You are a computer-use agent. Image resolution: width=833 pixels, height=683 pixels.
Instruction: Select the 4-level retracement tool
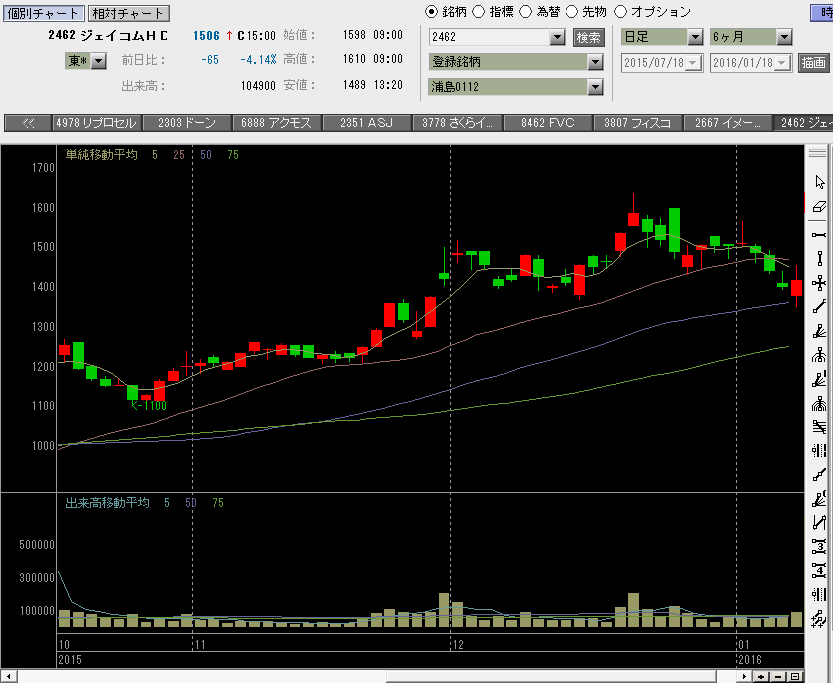[819, 570]
